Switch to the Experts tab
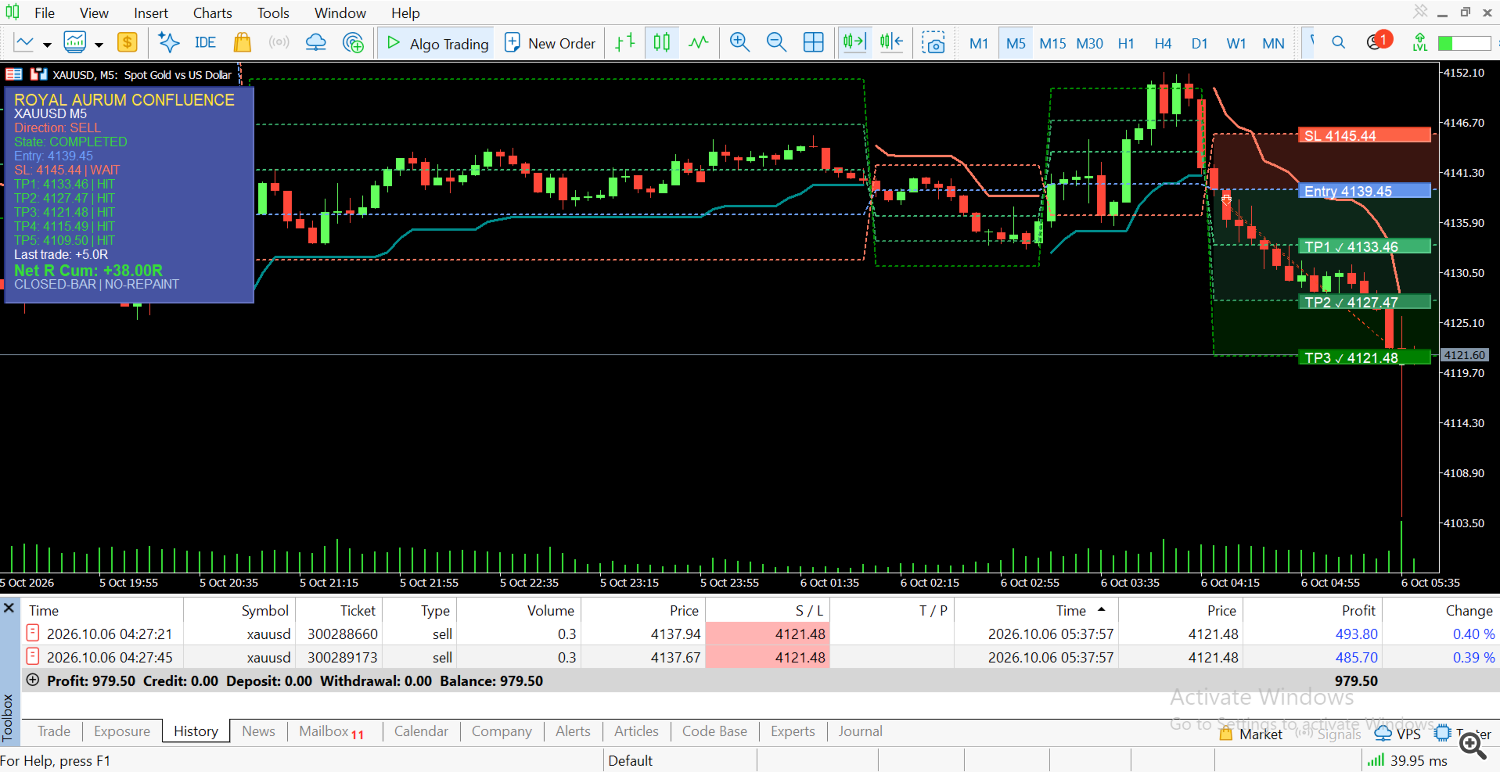1500x772 pixels. (x=793, y=731)
